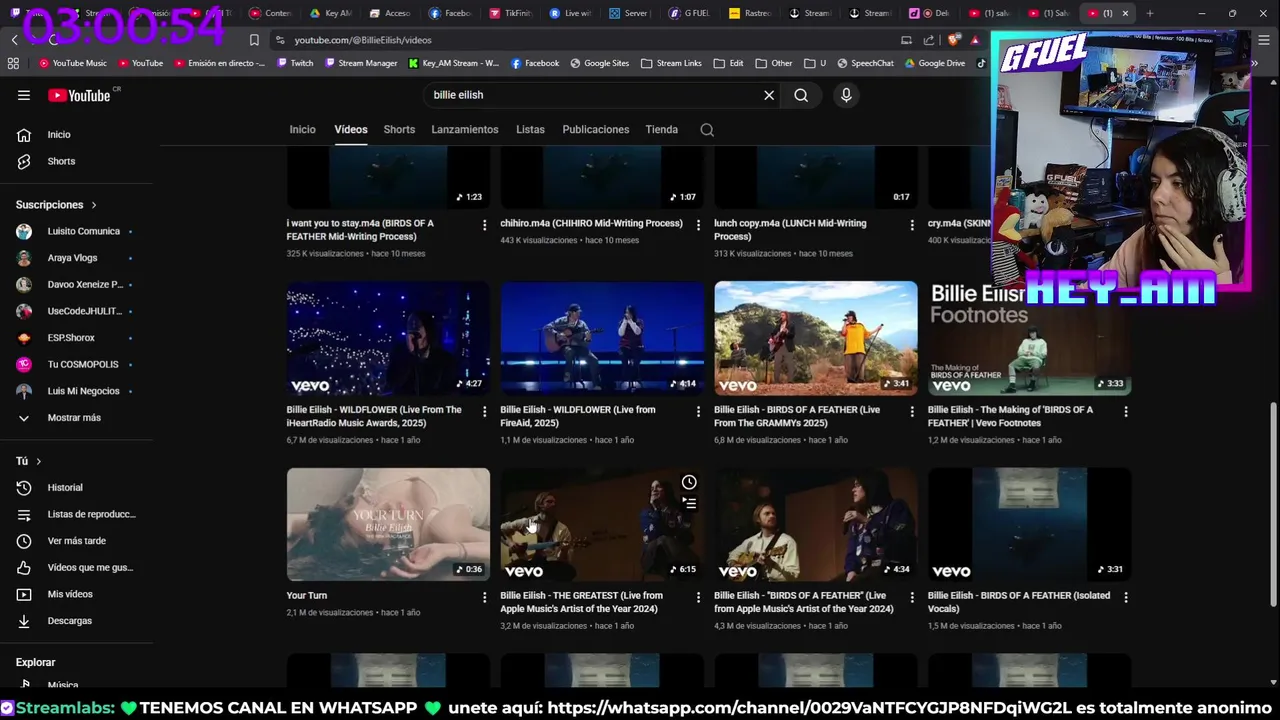Viewport: 1280px width, 720px height.
Task: Play Your Turn video thumbnail
Action: click(x=388, y=524)
